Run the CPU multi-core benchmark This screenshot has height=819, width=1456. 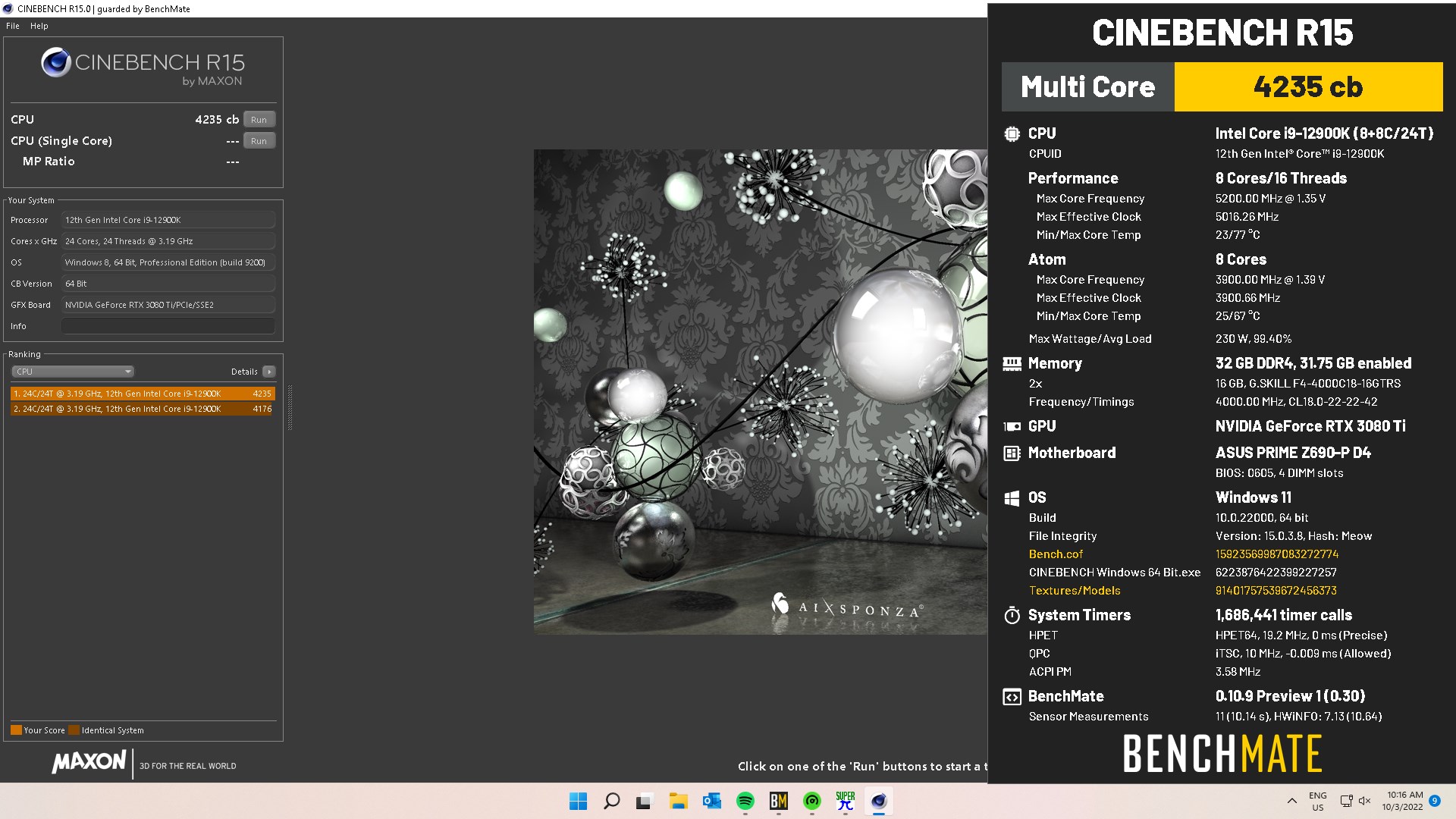tap(259, 120)
